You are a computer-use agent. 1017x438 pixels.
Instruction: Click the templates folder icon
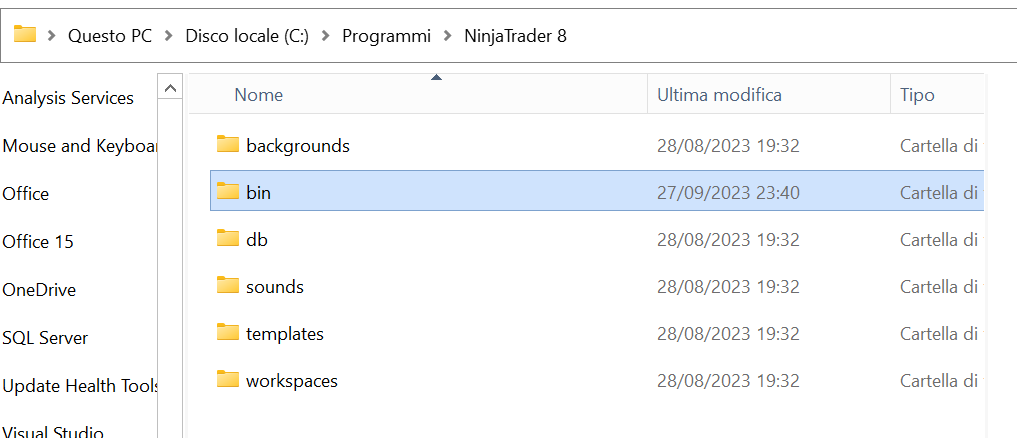(x=228, y=333)
